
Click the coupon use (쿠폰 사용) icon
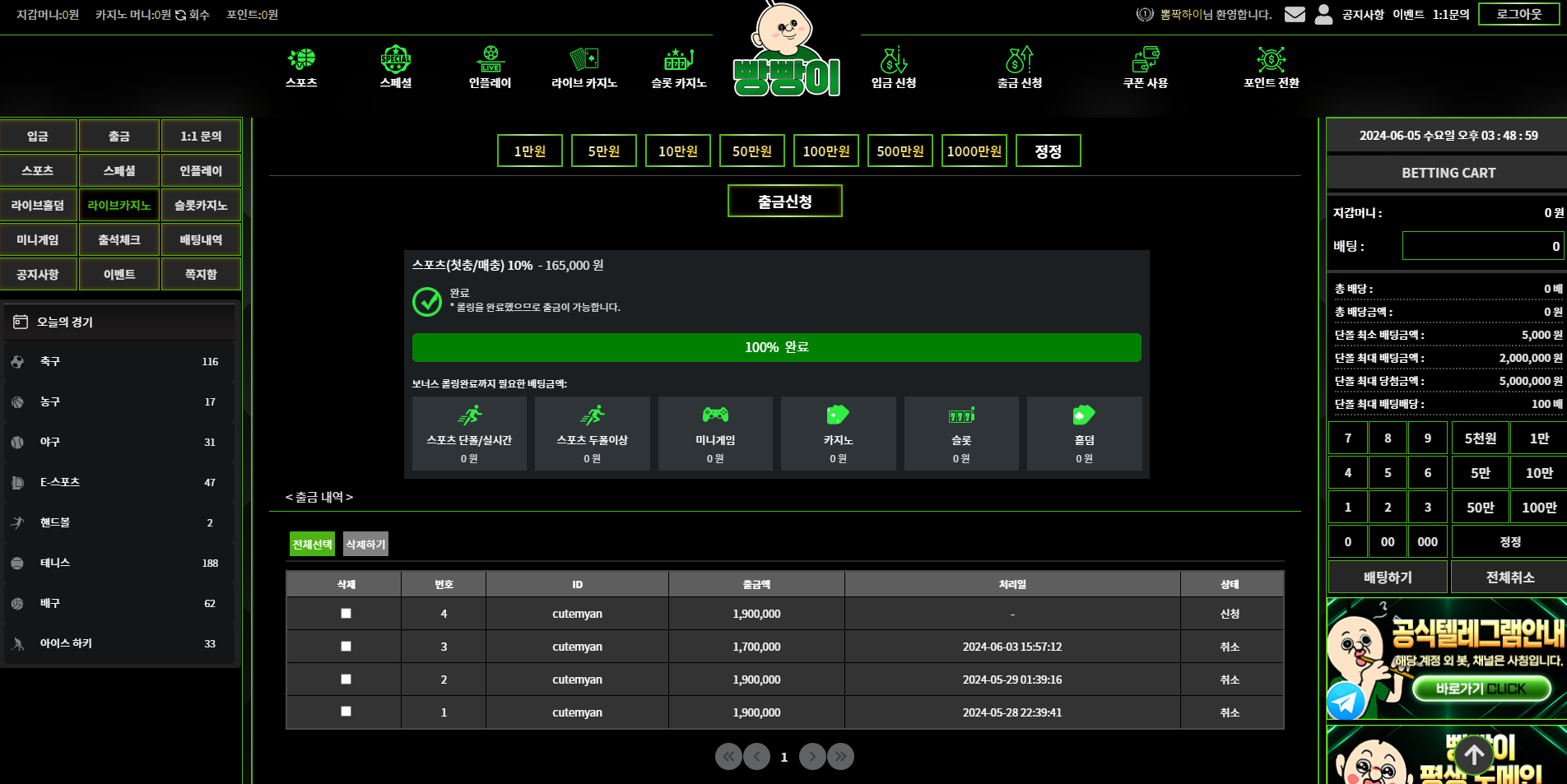click(x=1145, y=59)
